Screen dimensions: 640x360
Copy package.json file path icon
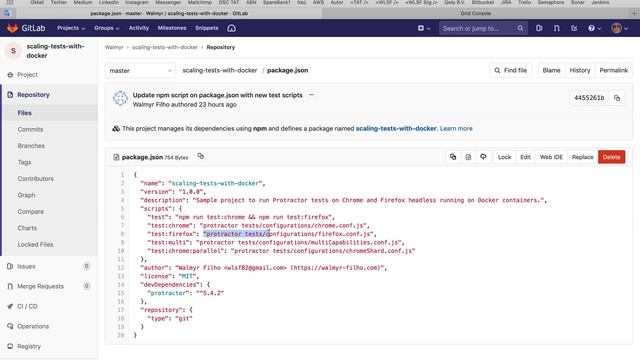click(200, 156)
